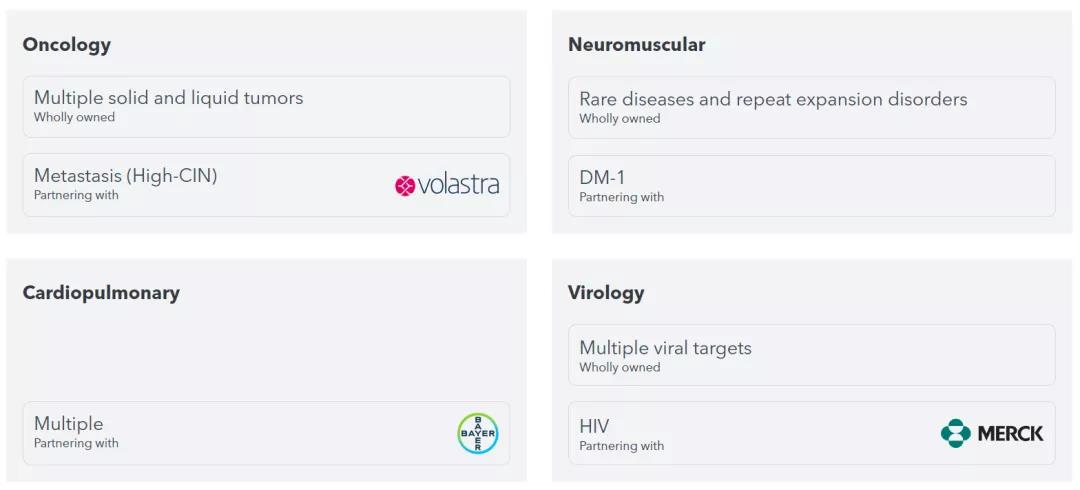The height and width of the screenshot is (490, 1080).
Task: Click the Neuromuscular section heading
Action: (x=636, y=45)
